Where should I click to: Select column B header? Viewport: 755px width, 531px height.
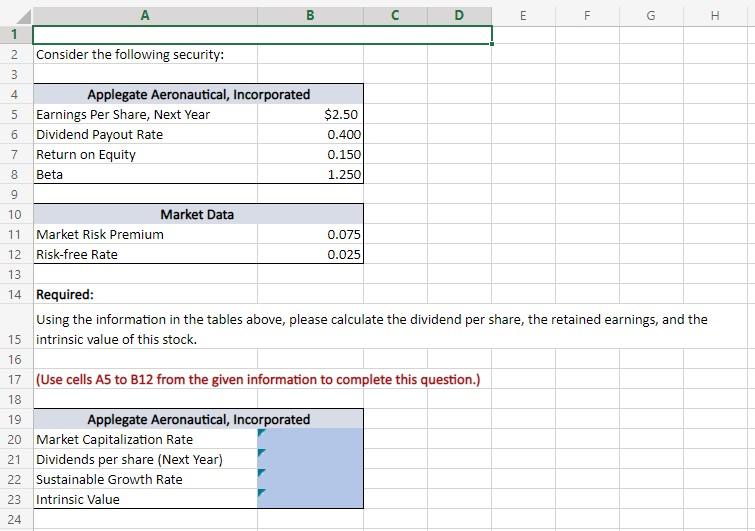(310, 15)
